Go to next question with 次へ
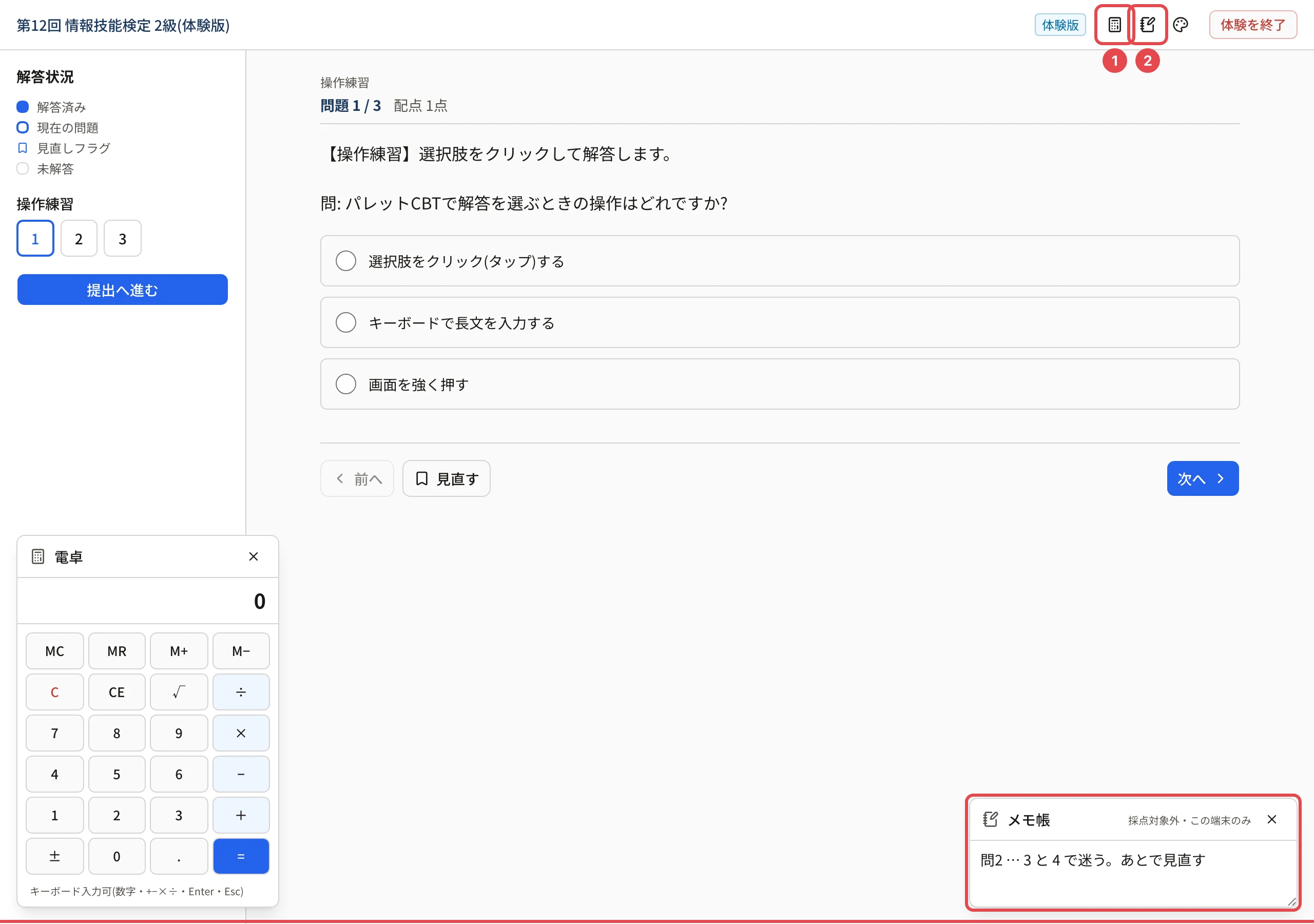 click(x=1203, y=478)
